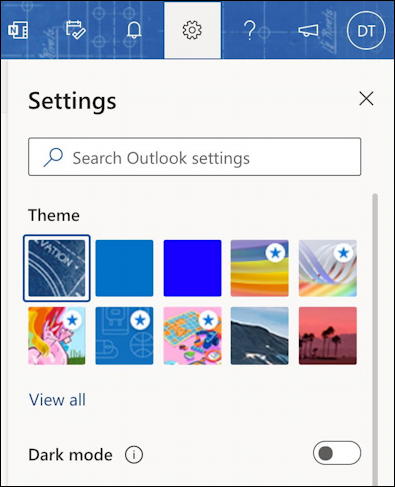Toggle the Dark mode switch

[337, 453]
